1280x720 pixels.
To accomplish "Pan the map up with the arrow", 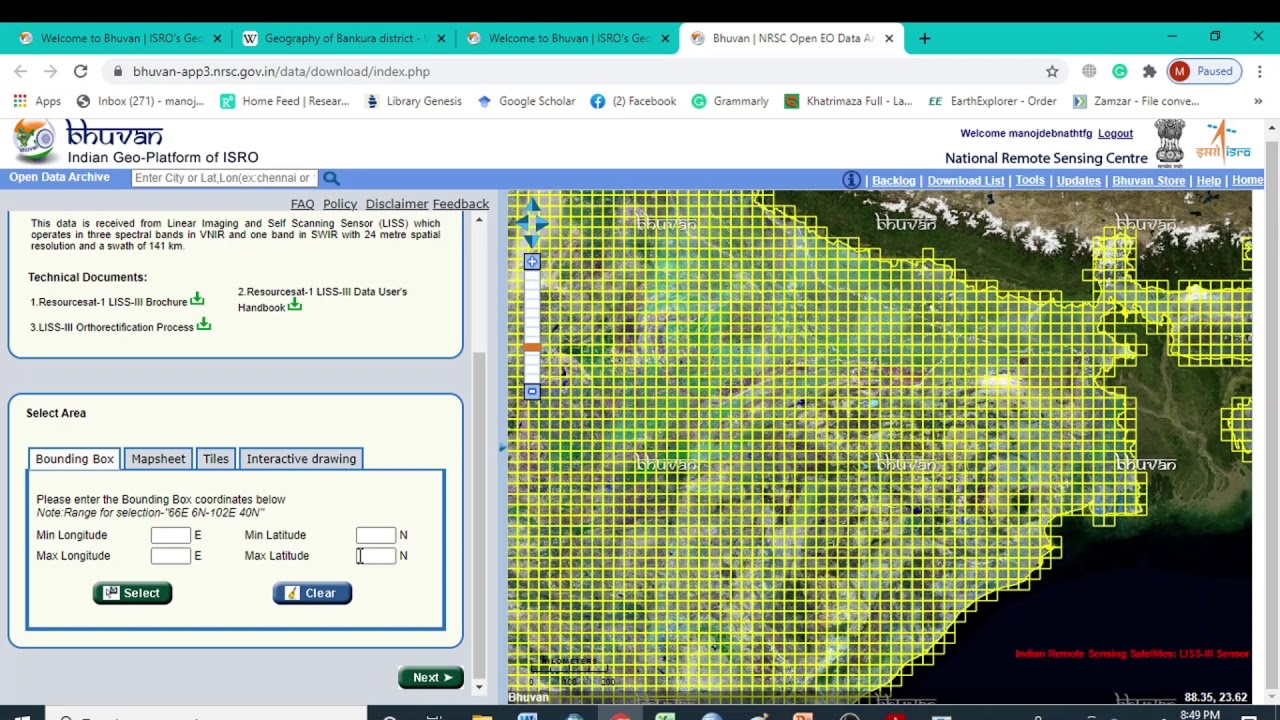I will coord(532,205).
